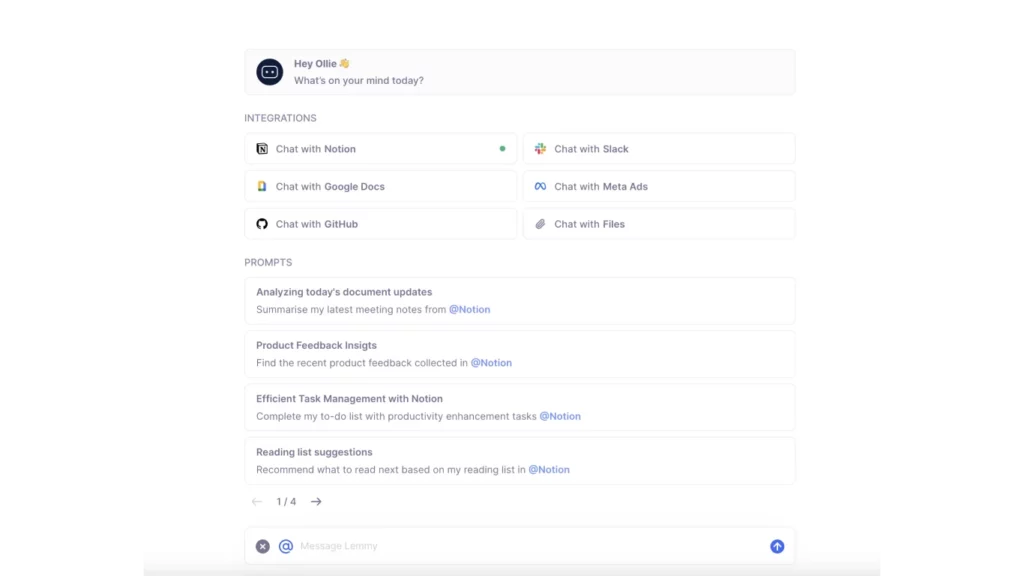Click the Meta Ads logo icon
Screen dimensions: 1024x576
tap(540, 187)
